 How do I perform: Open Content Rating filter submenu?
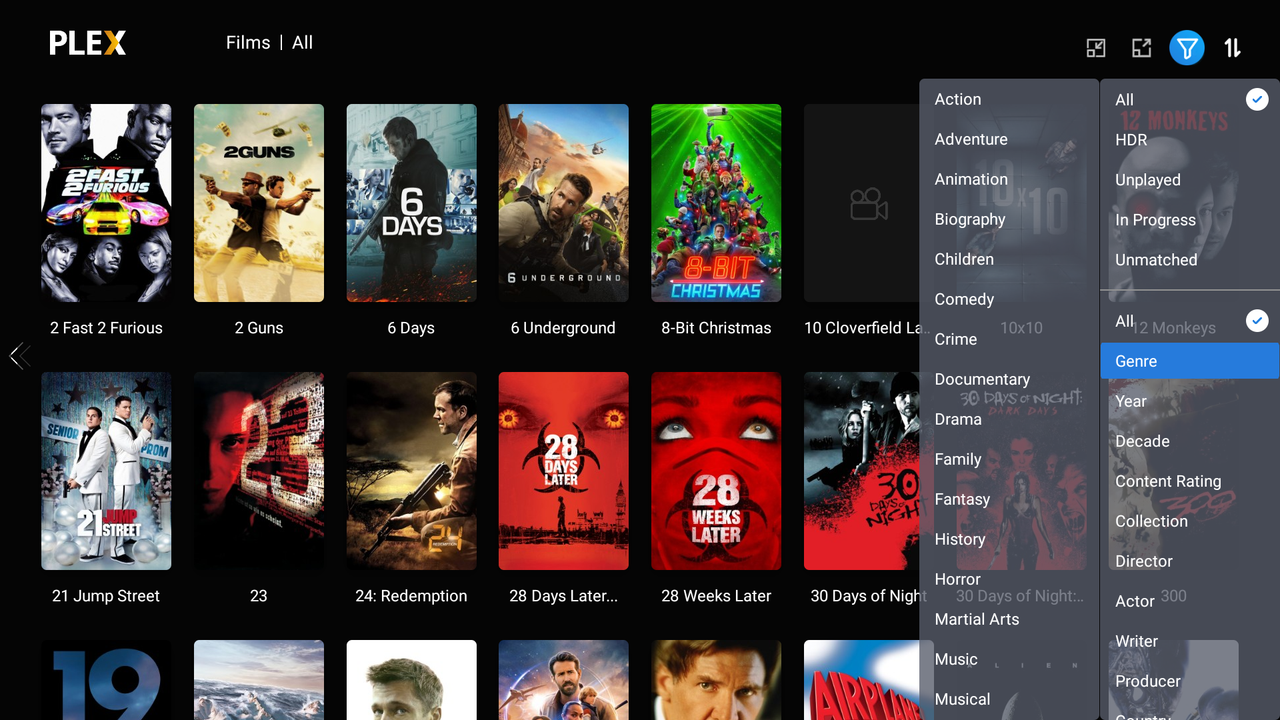coord(1190,481)
